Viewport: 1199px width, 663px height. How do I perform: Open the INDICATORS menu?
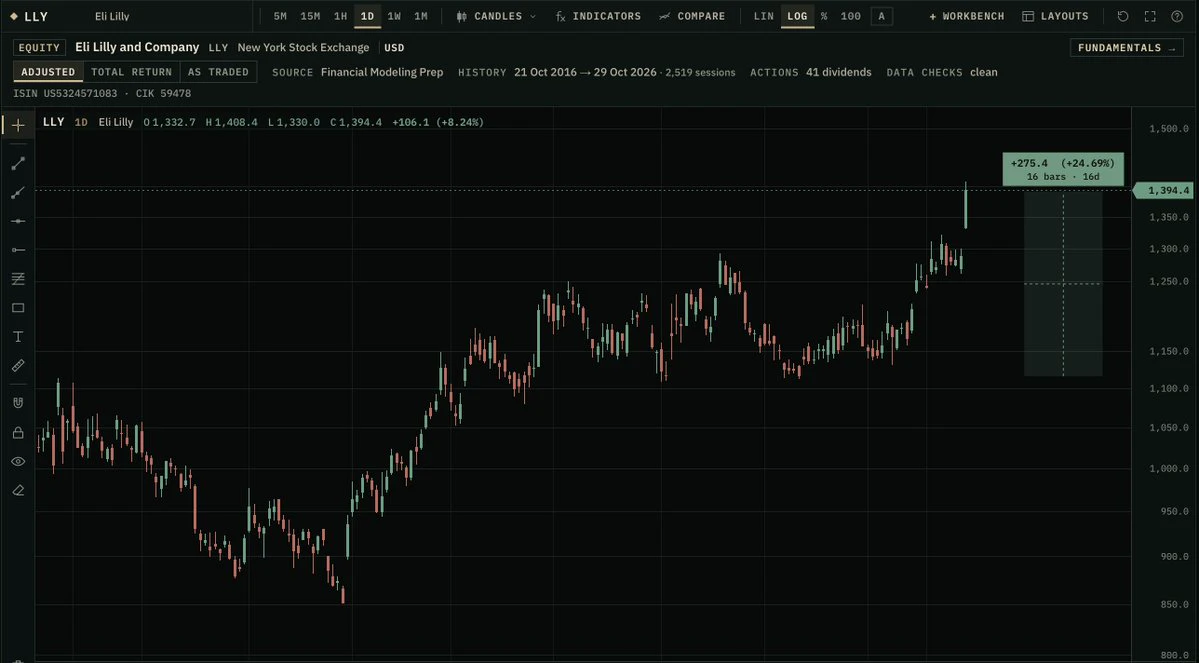coord(599,16)
